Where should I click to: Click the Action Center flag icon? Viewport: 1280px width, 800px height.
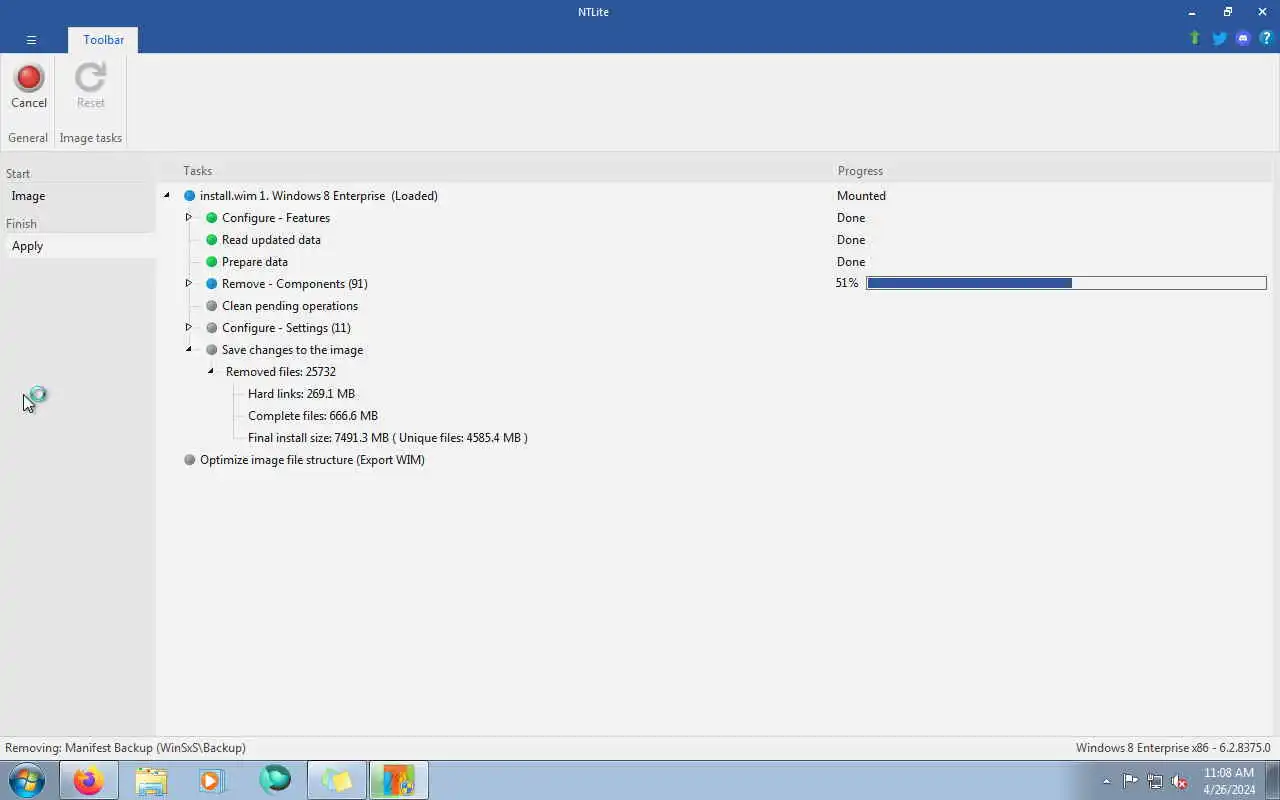pos(1130,781)
